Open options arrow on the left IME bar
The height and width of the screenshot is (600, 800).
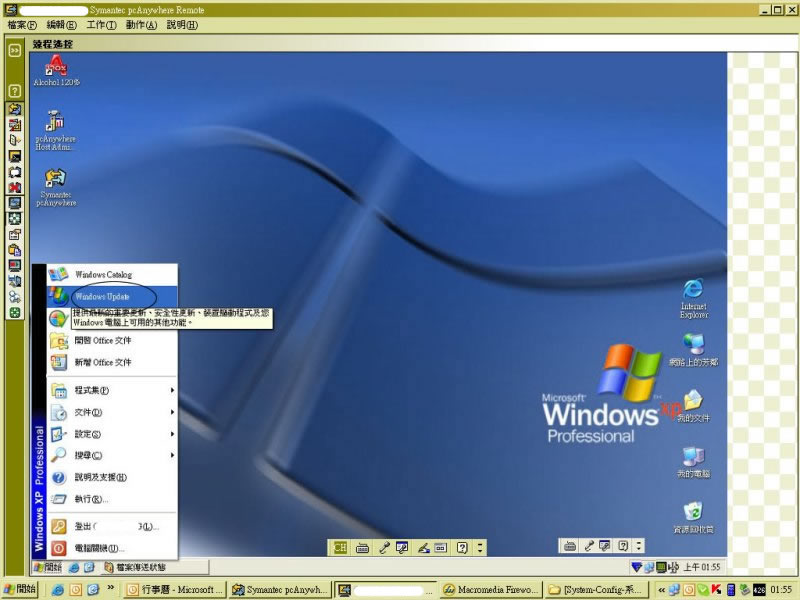(x=479, y=548)
